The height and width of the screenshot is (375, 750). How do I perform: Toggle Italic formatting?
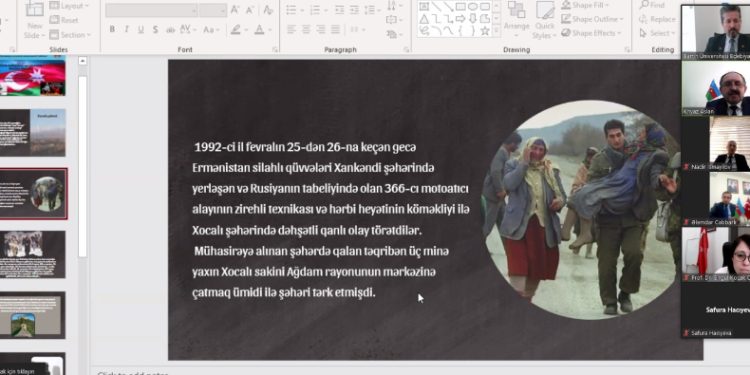coord(126,30)
